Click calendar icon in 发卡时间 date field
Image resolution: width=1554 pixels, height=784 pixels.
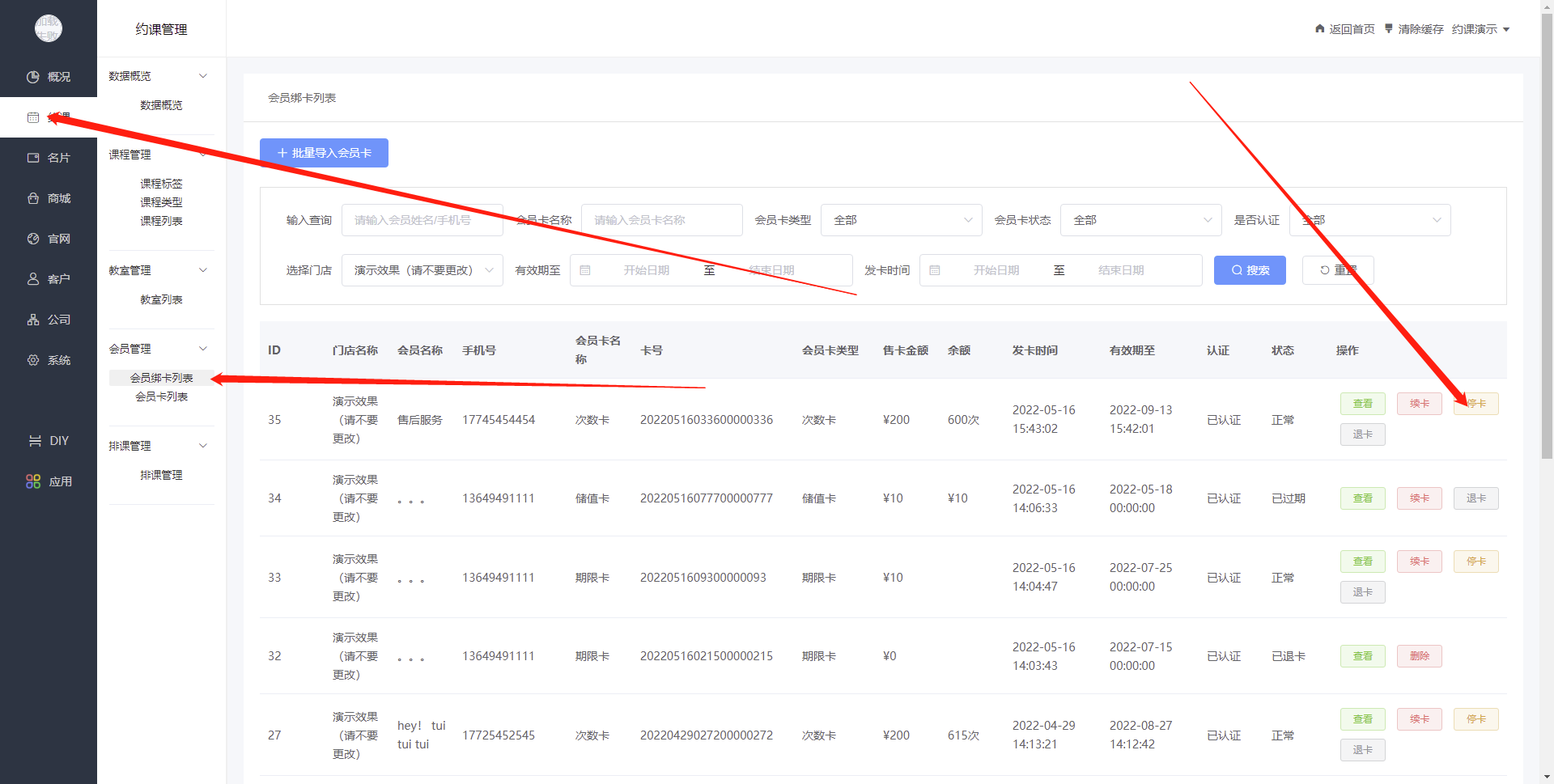tap(935, 270)
